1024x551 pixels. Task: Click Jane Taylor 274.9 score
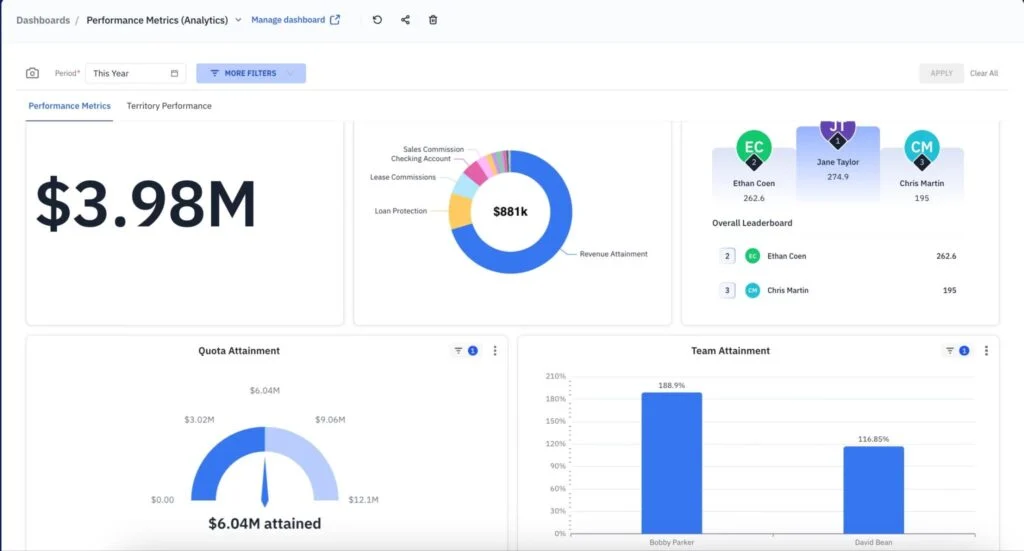point(838,176)
